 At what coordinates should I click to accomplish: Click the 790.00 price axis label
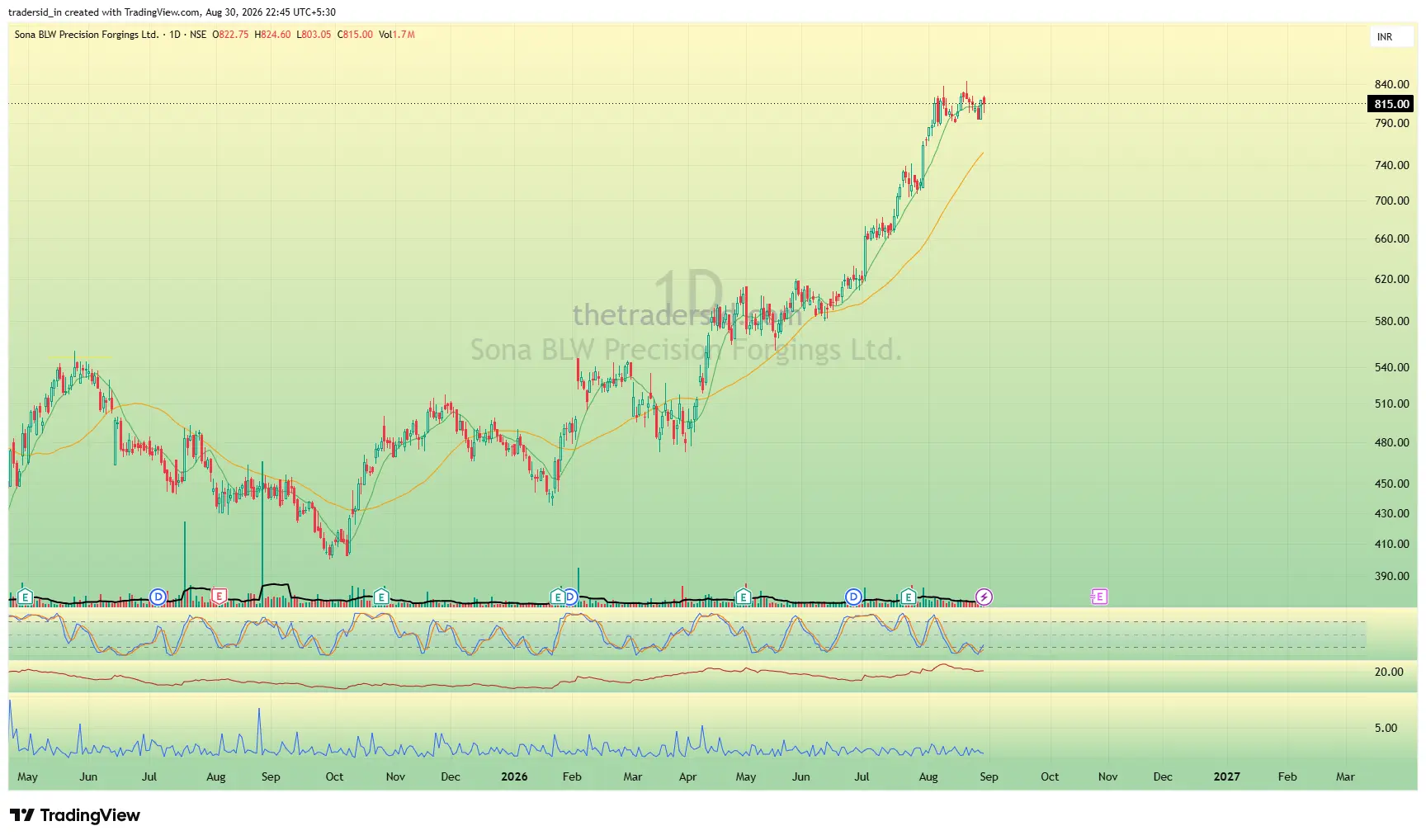[1391, 123]
